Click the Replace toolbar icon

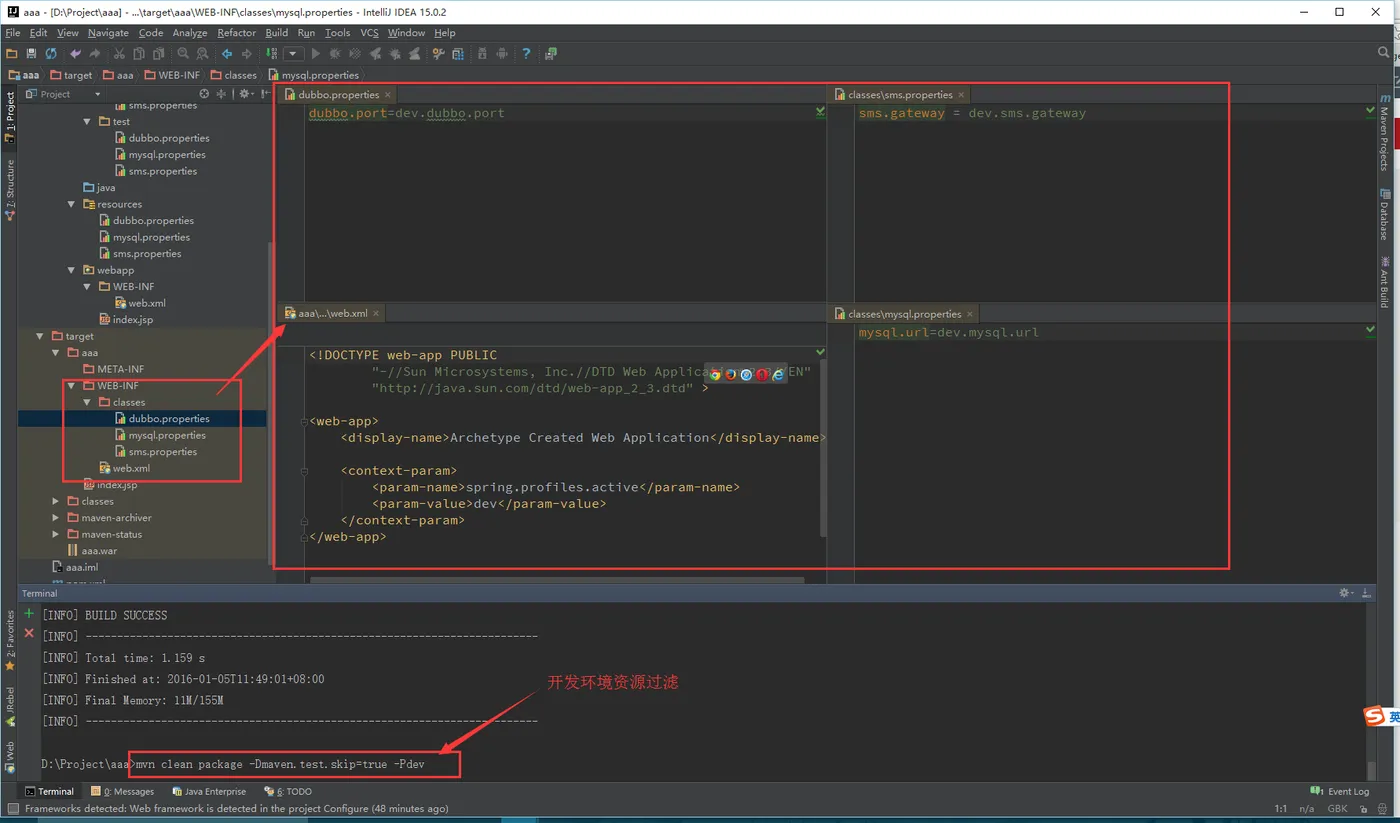point(202,54)
